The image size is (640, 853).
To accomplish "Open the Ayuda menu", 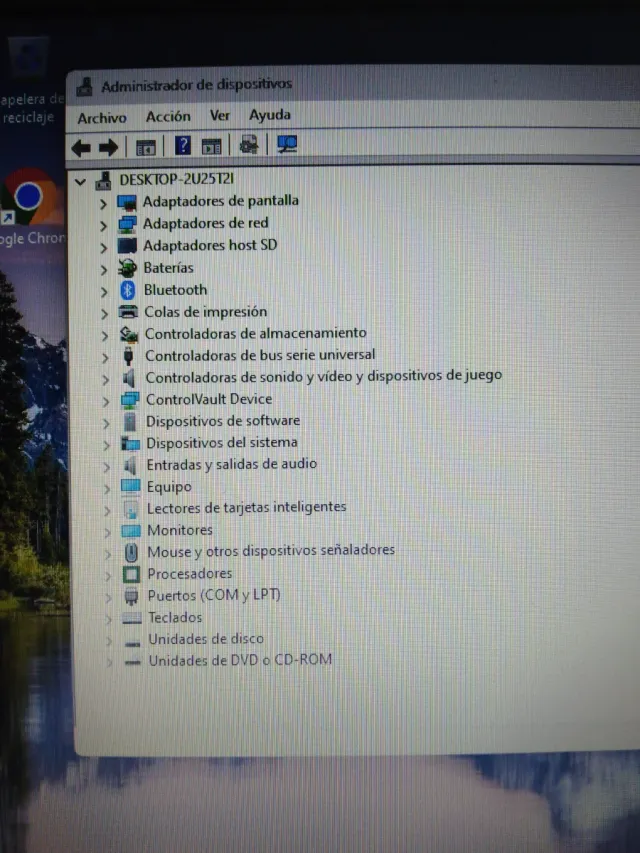I will tap(270, 115).
